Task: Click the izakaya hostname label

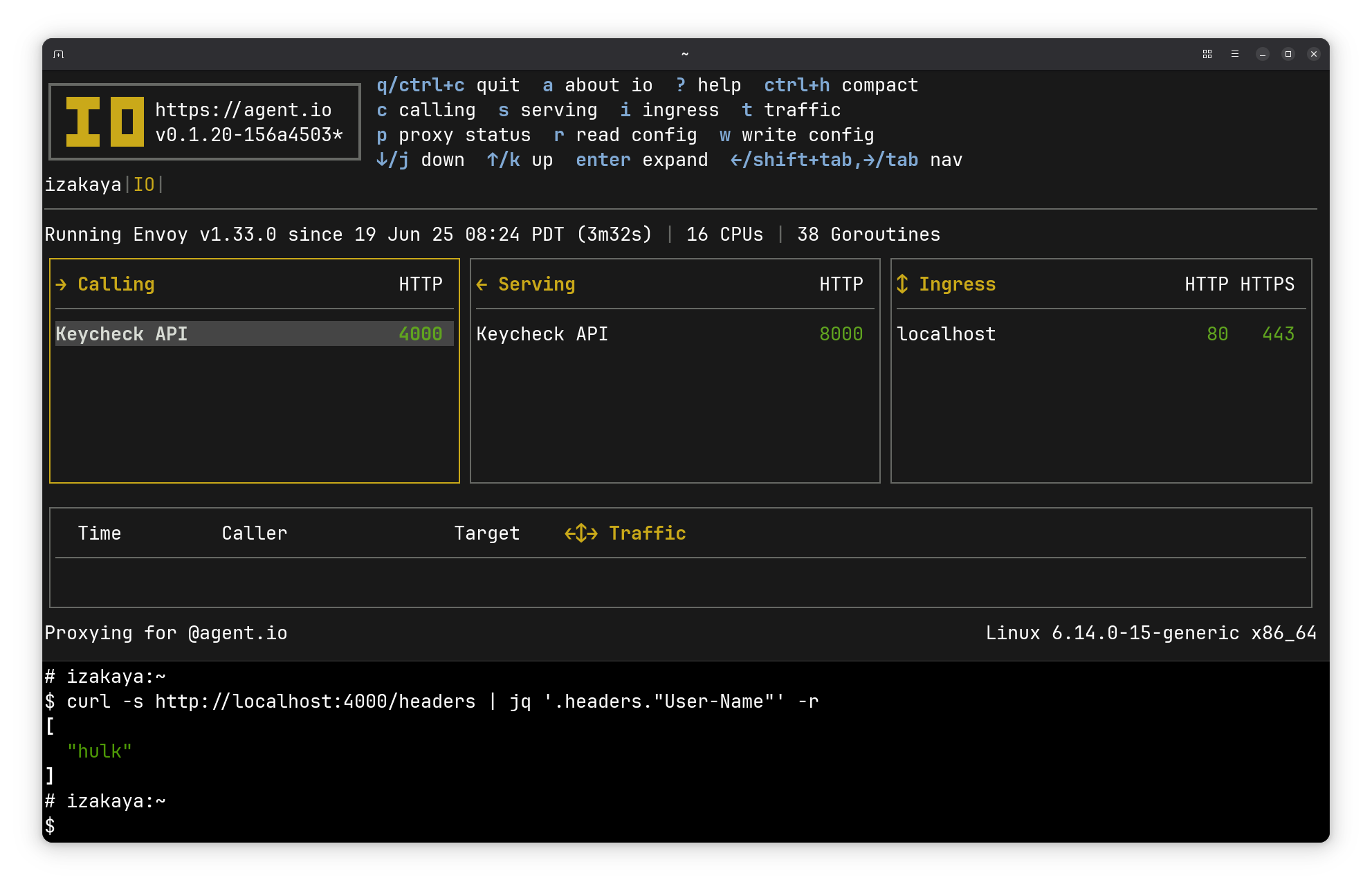Action: (x=83, y=185)
